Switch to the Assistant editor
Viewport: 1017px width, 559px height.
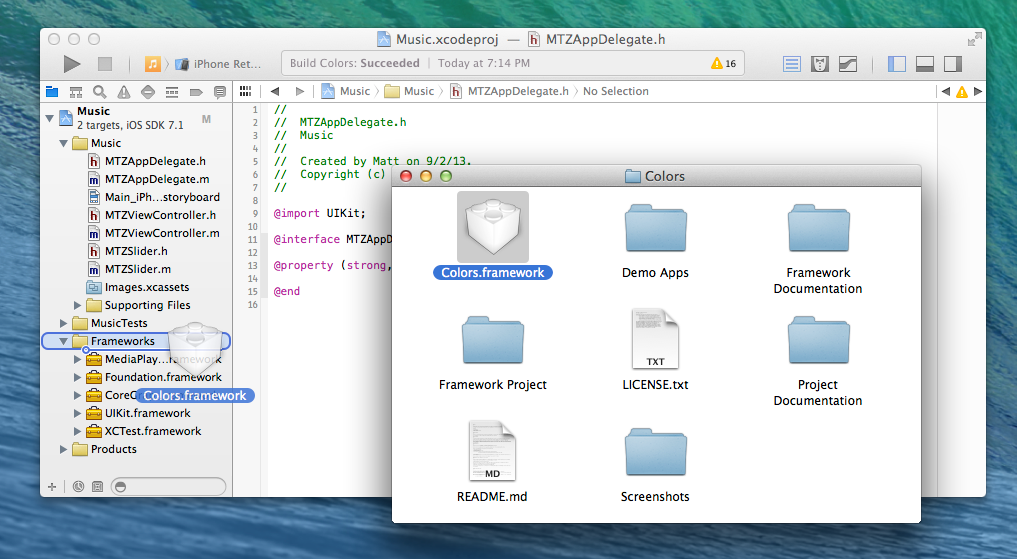[x=820, y=64]
